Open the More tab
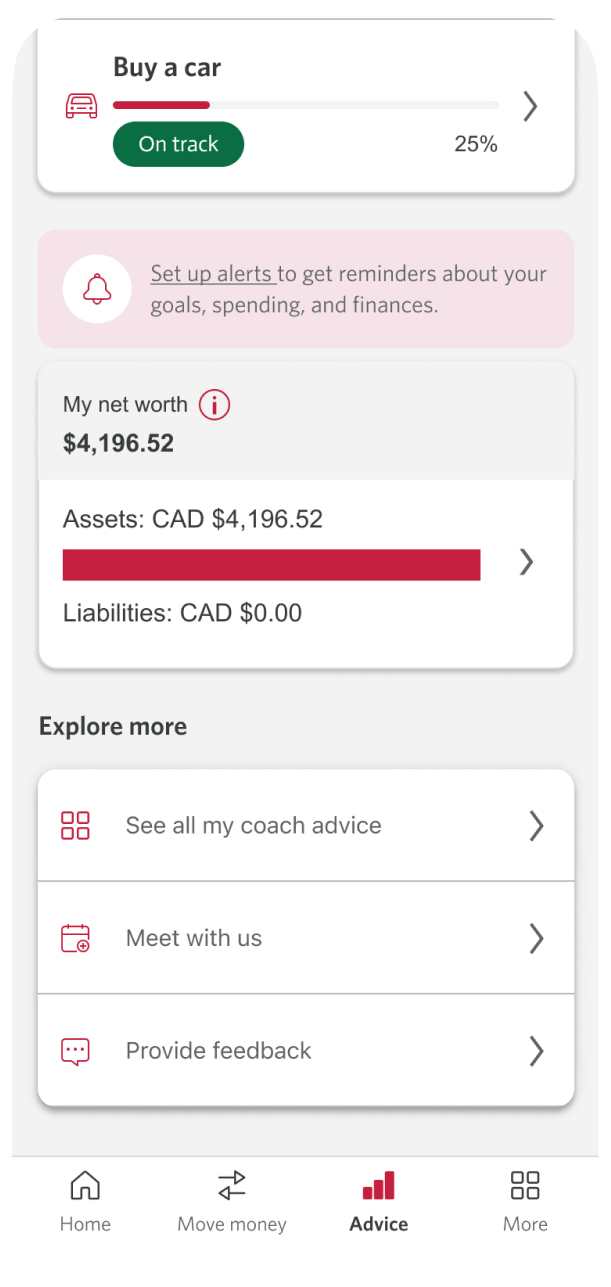 tap(525, 1200)
